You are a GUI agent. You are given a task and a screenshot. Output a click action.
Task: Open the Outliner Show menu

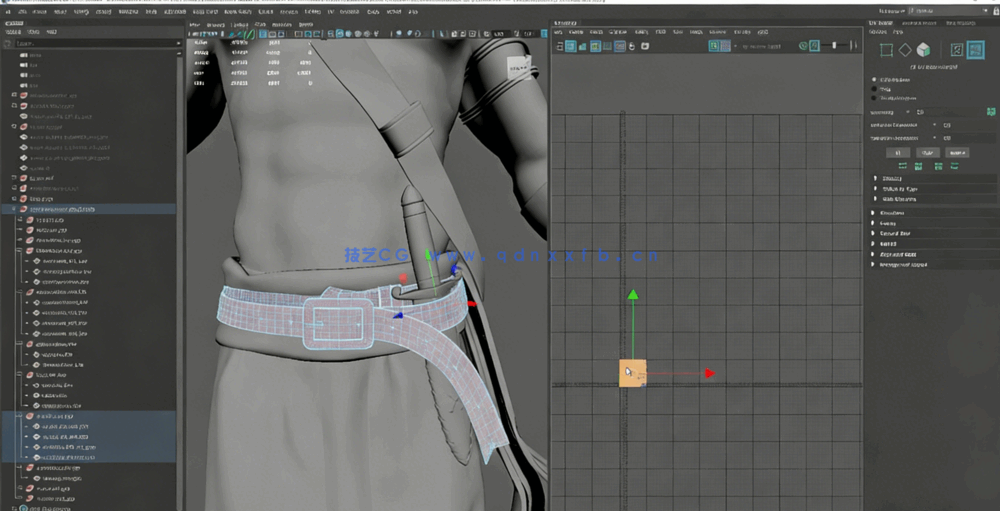click(x=32, y=32)
